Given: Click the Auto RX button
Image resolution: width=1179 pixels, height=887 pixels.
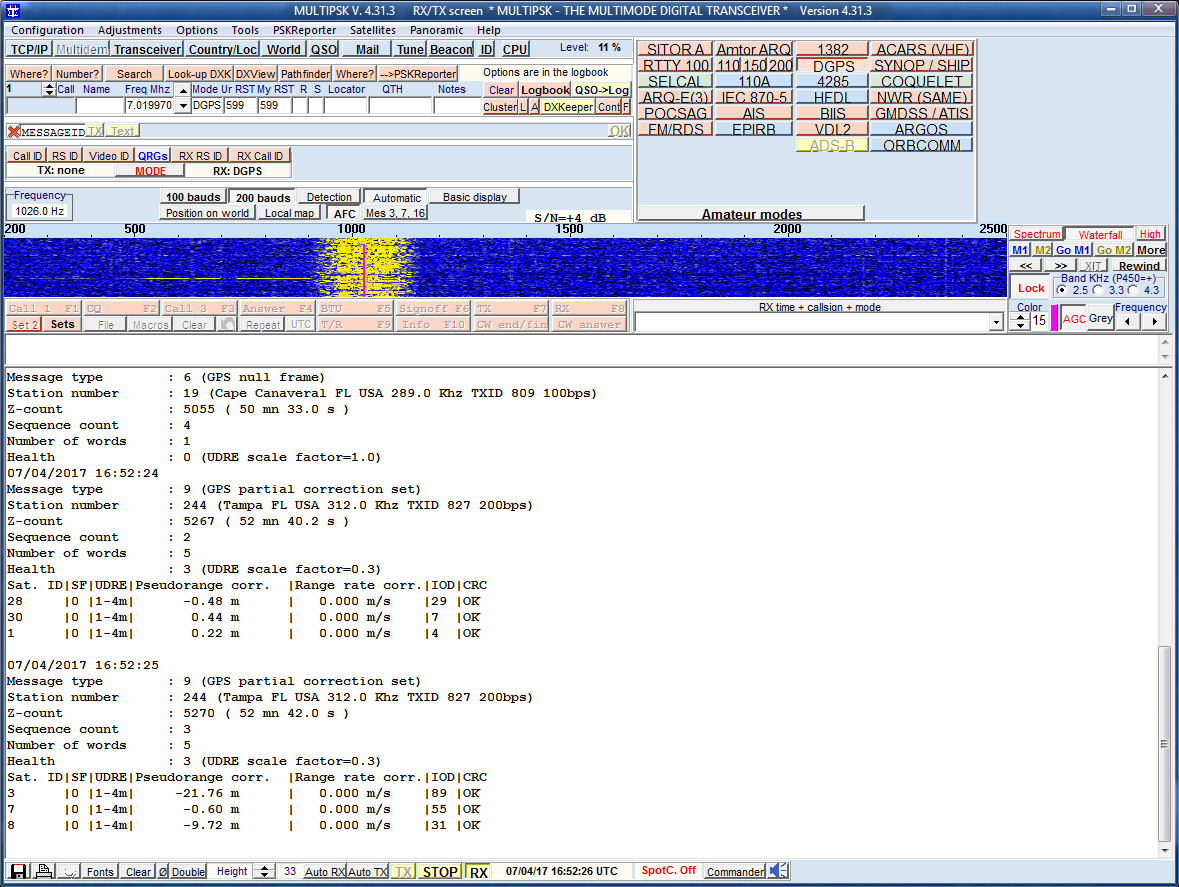Looking at the screenshot, I should pyautogui.click(x=325, y=871).
